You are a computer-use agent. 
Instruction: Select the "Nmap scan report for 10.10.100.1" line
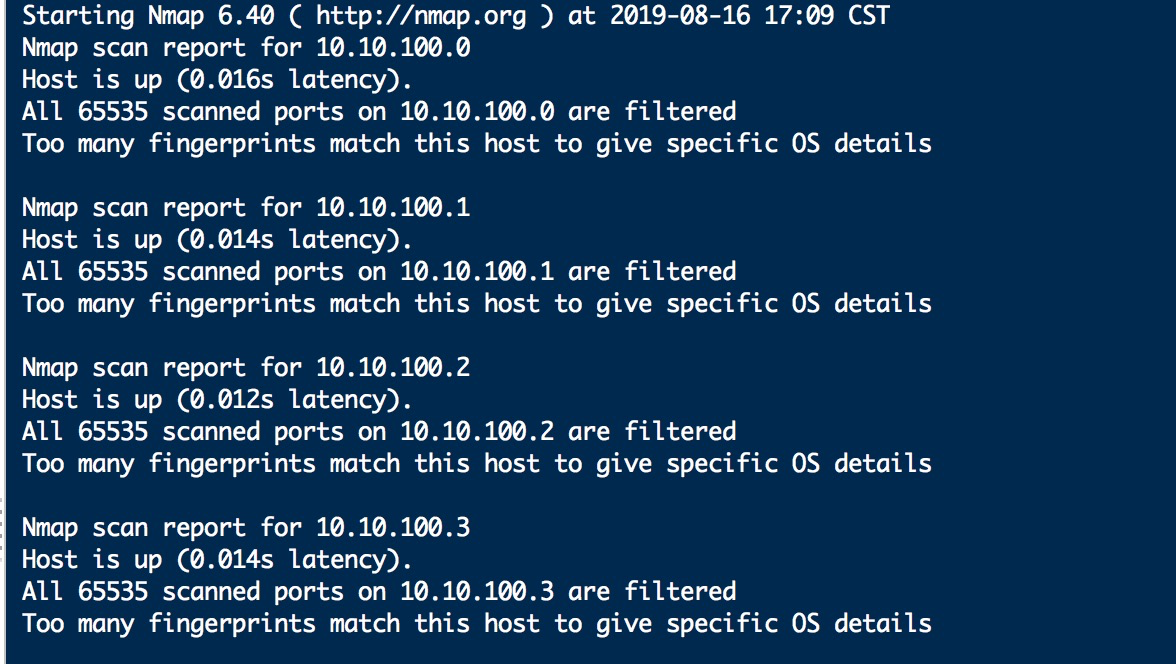(x=246, y=208)
